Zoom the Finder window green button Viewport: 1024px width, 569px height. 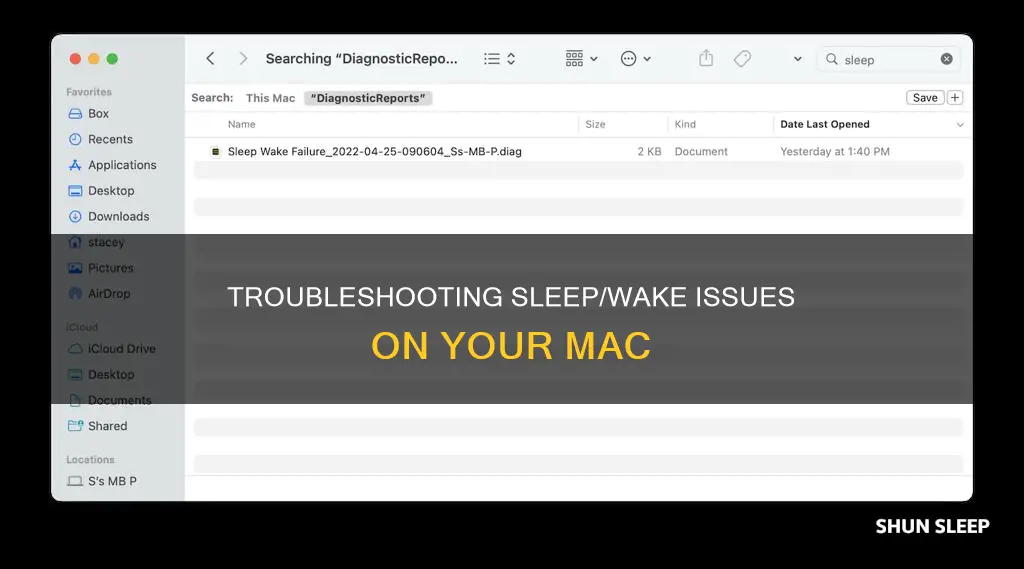[112, 59]
